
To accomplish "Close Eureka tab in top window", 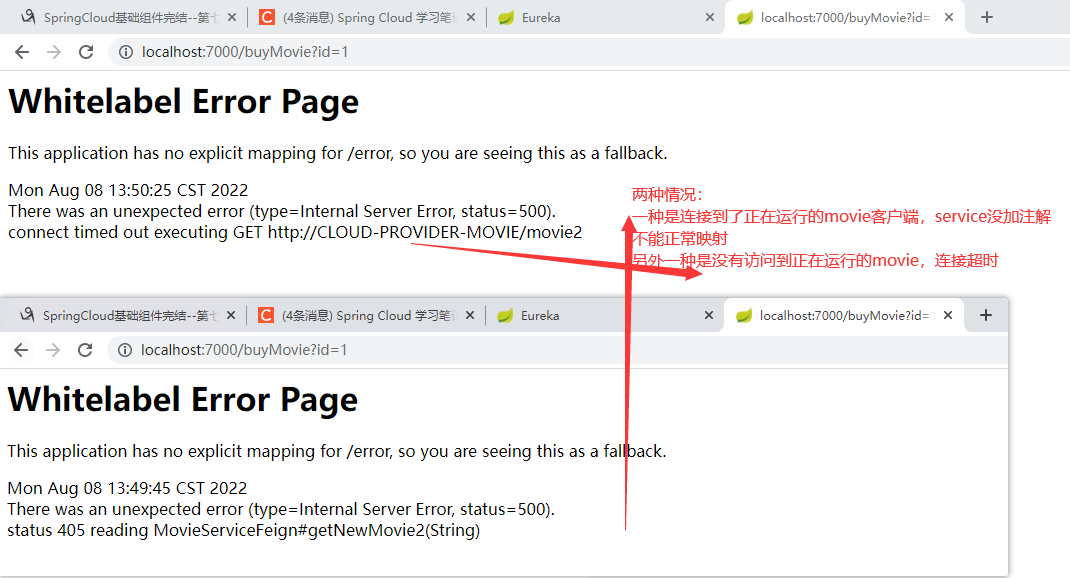I will click(x=710, y=17).
